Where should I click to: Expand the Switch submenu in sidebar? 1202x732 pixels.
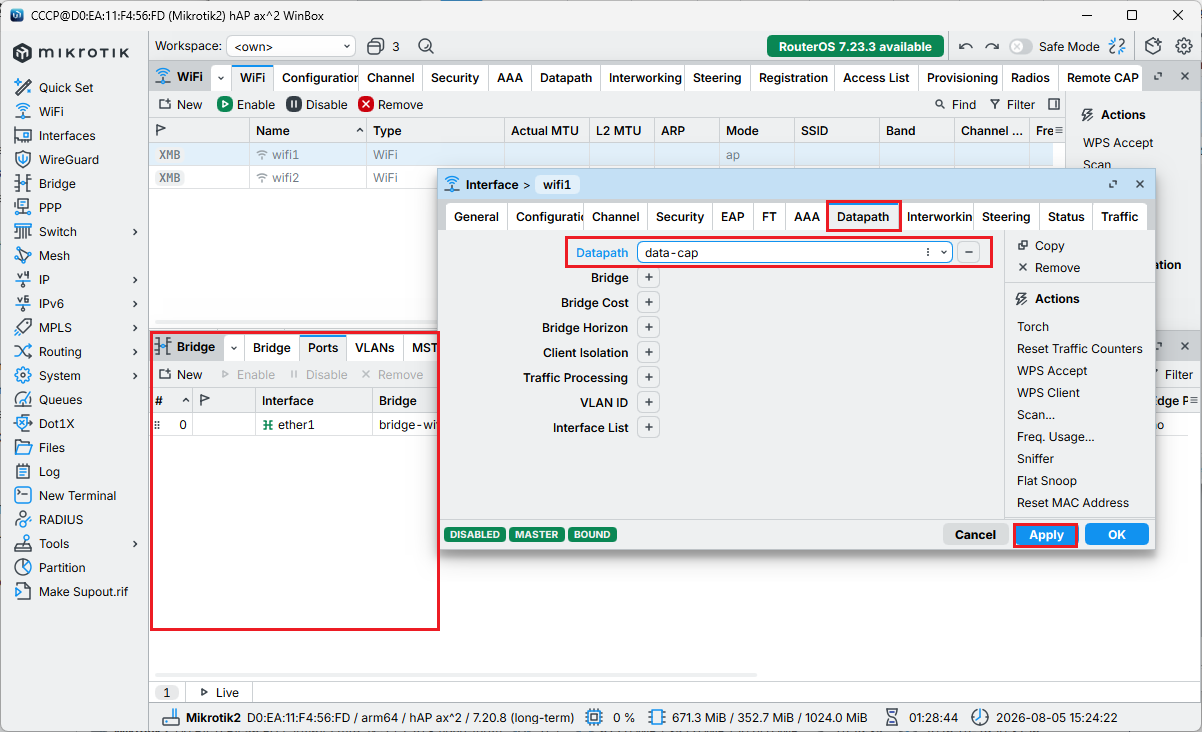[135, 231]
